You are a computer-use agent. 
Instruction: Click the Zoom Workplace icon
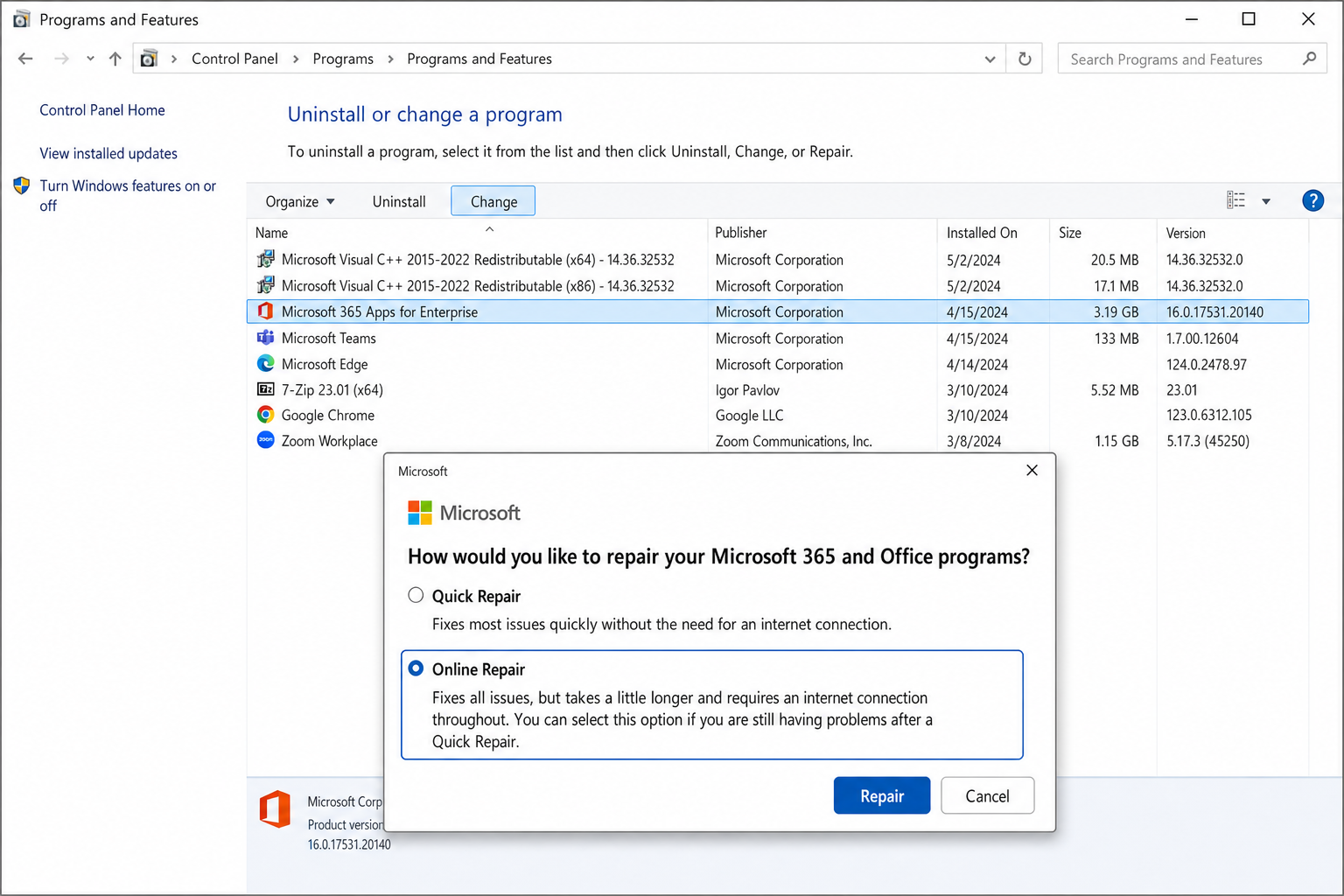pos(266,440)
